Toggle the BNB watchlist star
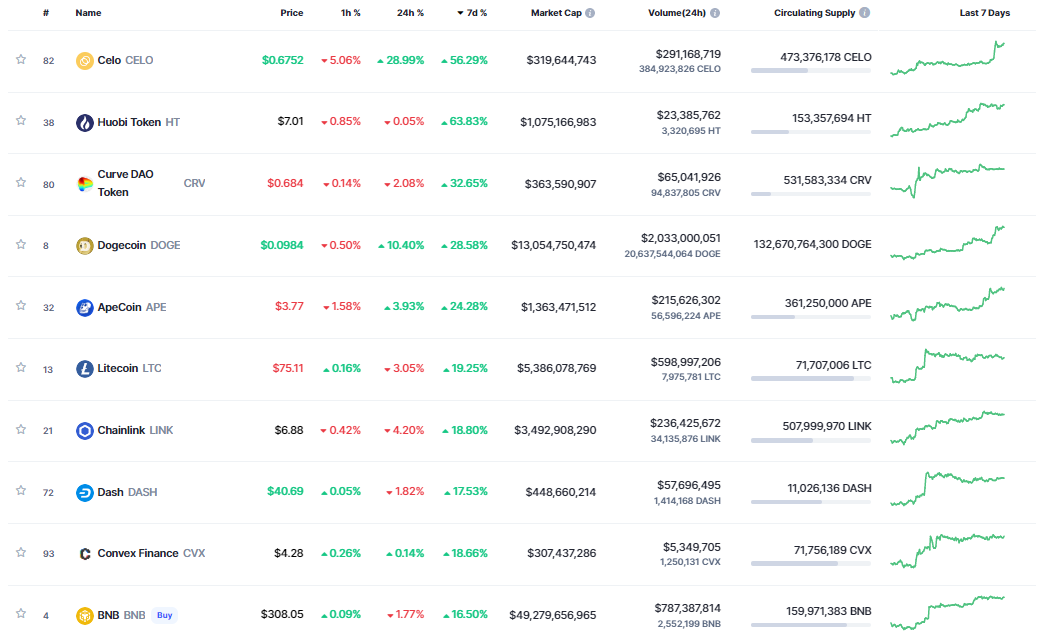 (x=21, y=613)
